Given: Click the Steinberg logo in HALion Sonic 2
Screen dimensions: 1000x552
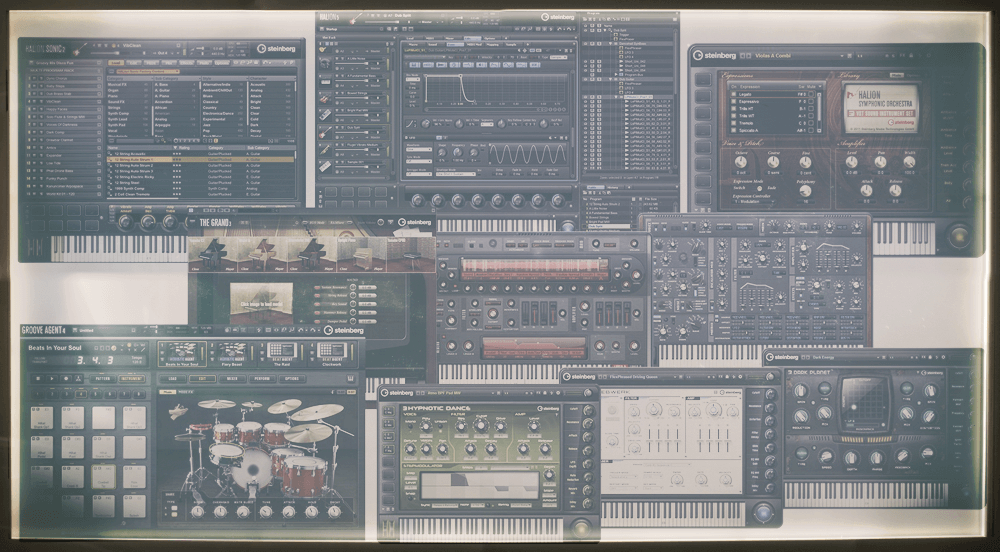Looking at the screenshot, I should 276,49.
